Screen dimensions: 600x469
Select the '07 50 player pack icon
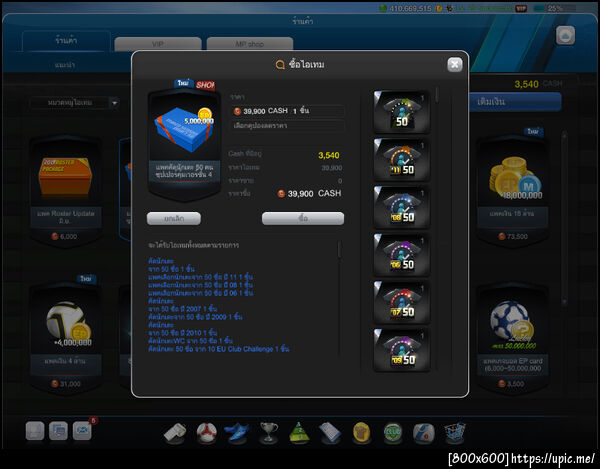pos(401,302)
